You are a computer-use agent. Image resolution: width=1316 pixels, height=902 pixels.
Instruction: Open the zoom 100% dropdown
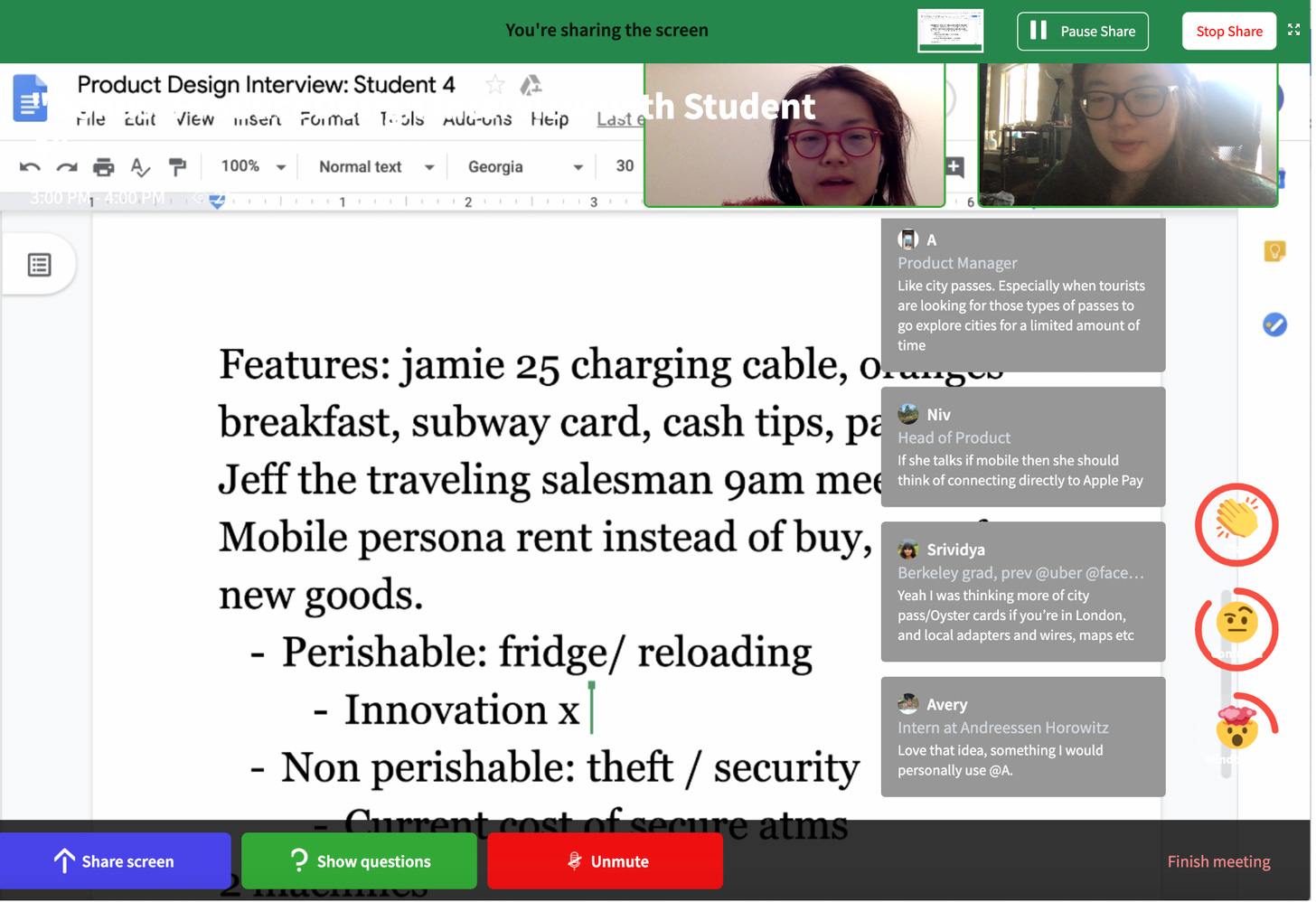254,166
